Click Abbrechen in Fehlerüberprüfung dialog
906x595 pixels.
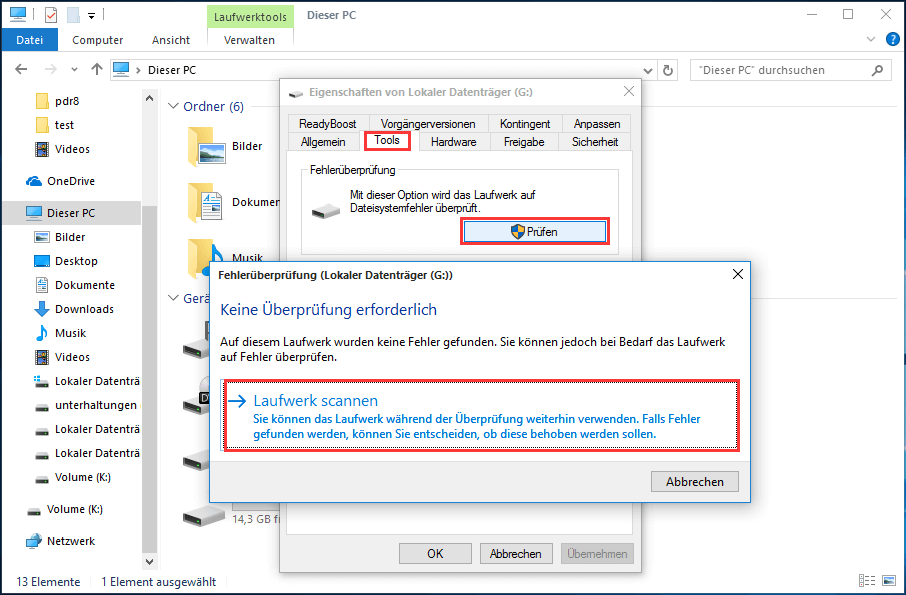coord(695,481)
